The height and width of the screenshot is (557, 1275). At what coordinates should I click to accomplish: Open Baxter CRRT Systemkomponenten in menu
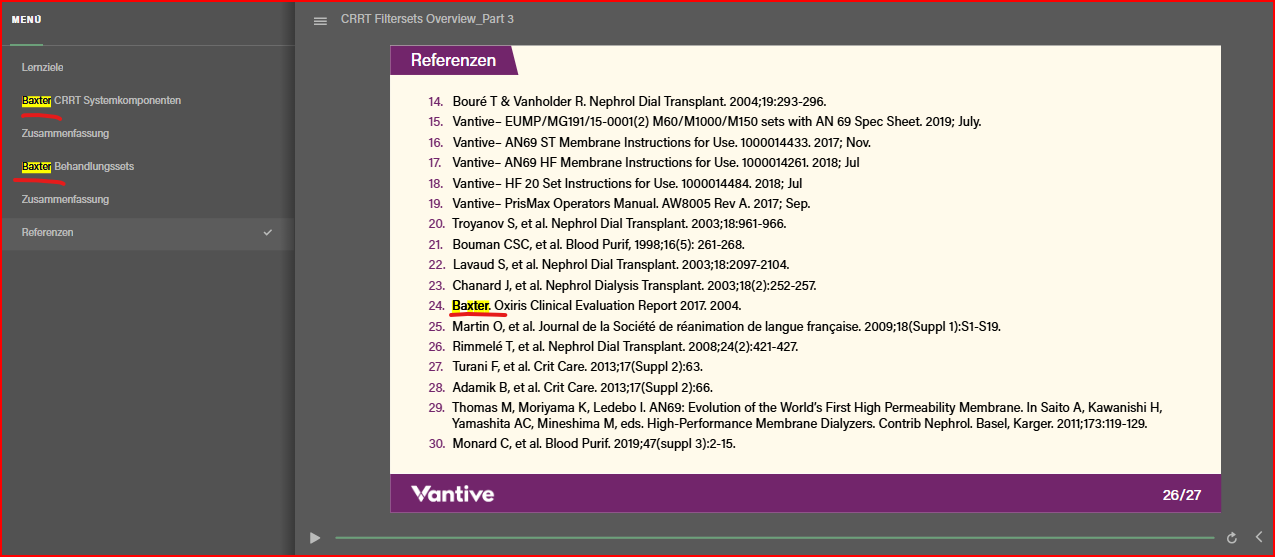[x=101, y=101]
